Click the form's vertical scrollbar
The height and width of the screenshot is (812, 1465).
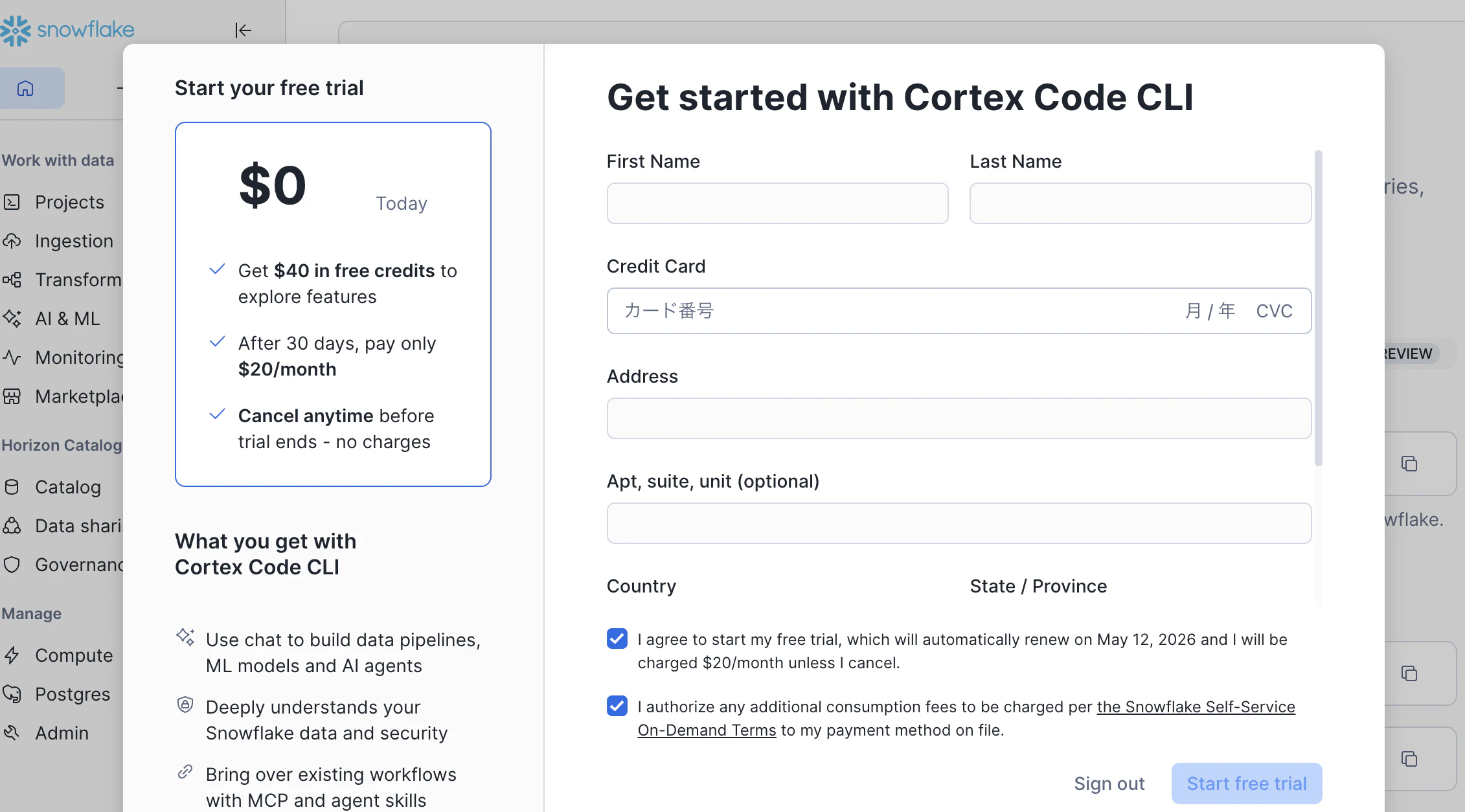pyautogui.click(x=1318, y=308)
